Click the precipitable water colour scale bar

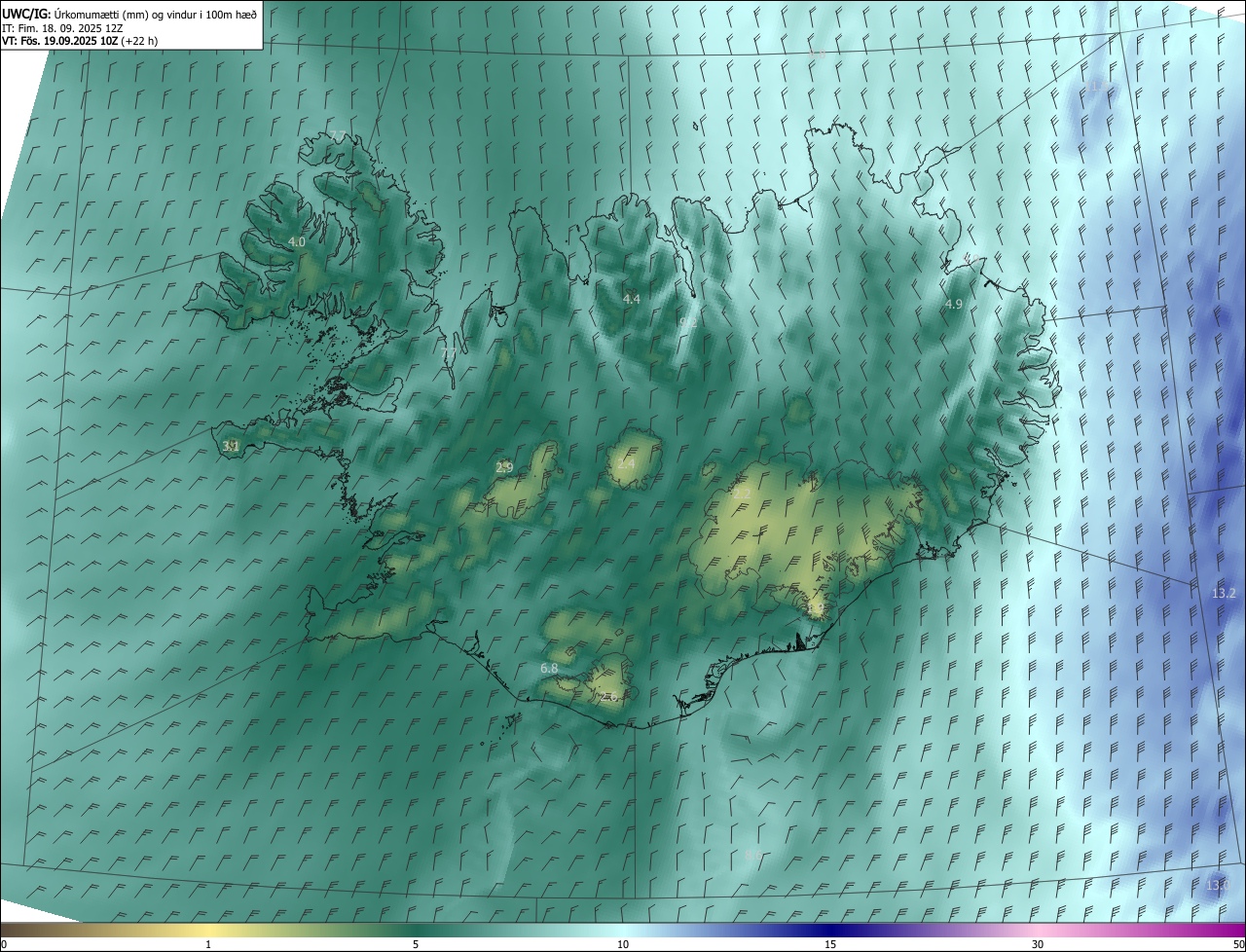click(623, 930)
